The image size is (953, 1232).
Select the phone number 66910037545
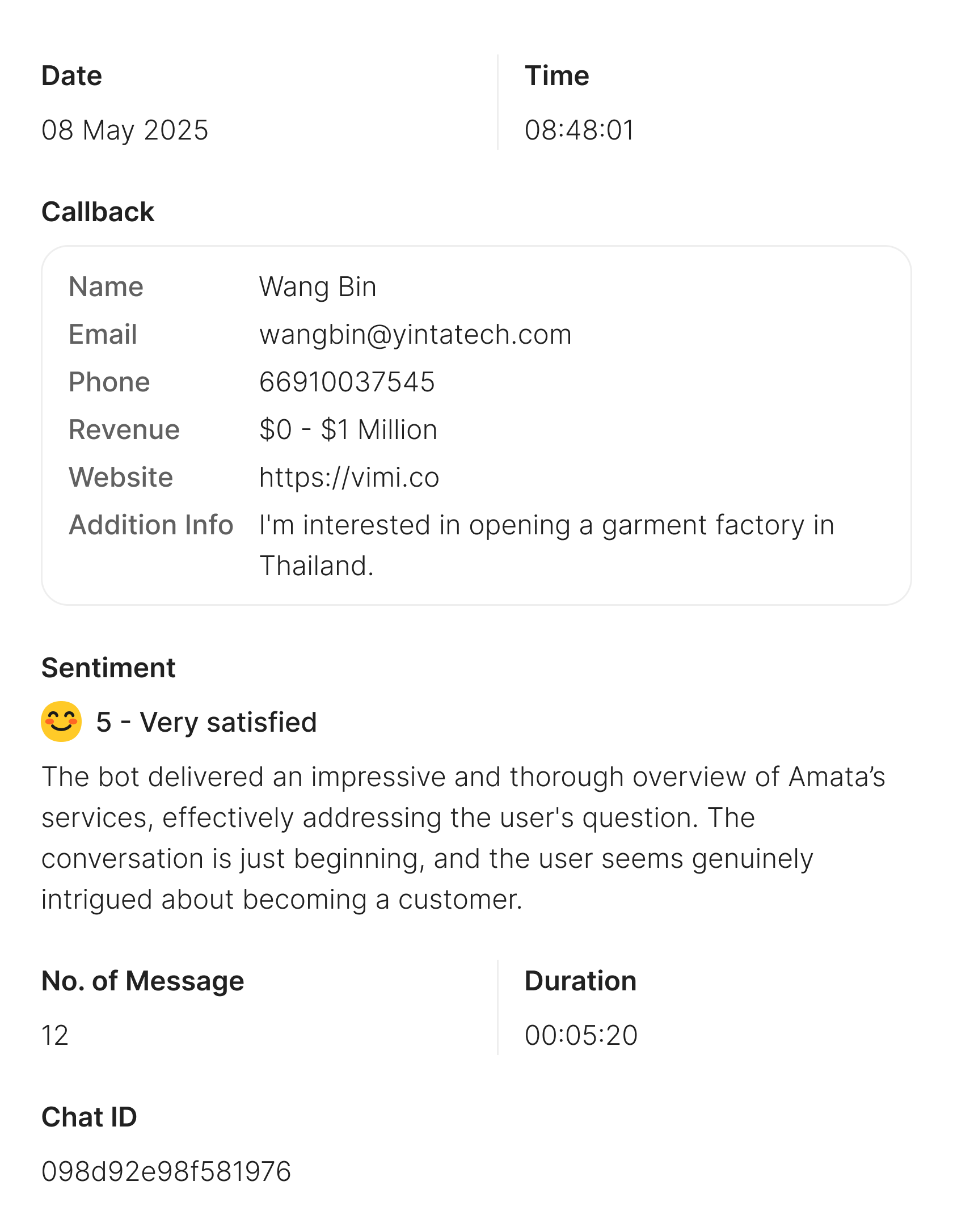(347, 382)
